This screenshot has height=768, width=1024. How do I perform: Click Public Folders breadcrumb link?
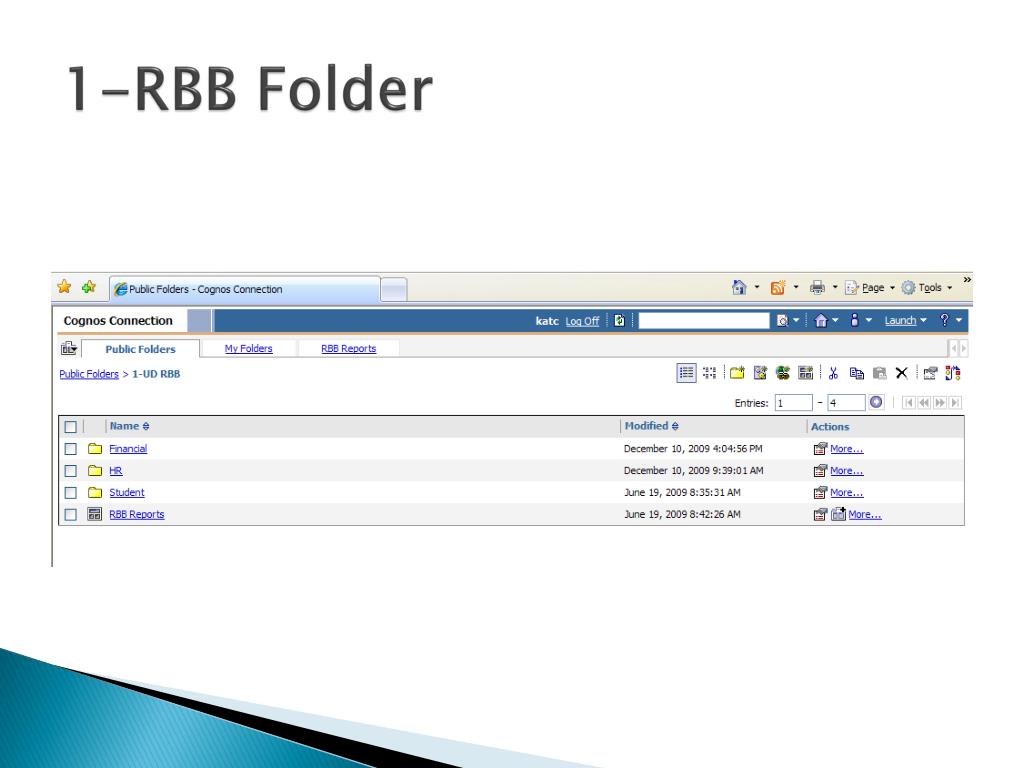click(x=89, y=374)
